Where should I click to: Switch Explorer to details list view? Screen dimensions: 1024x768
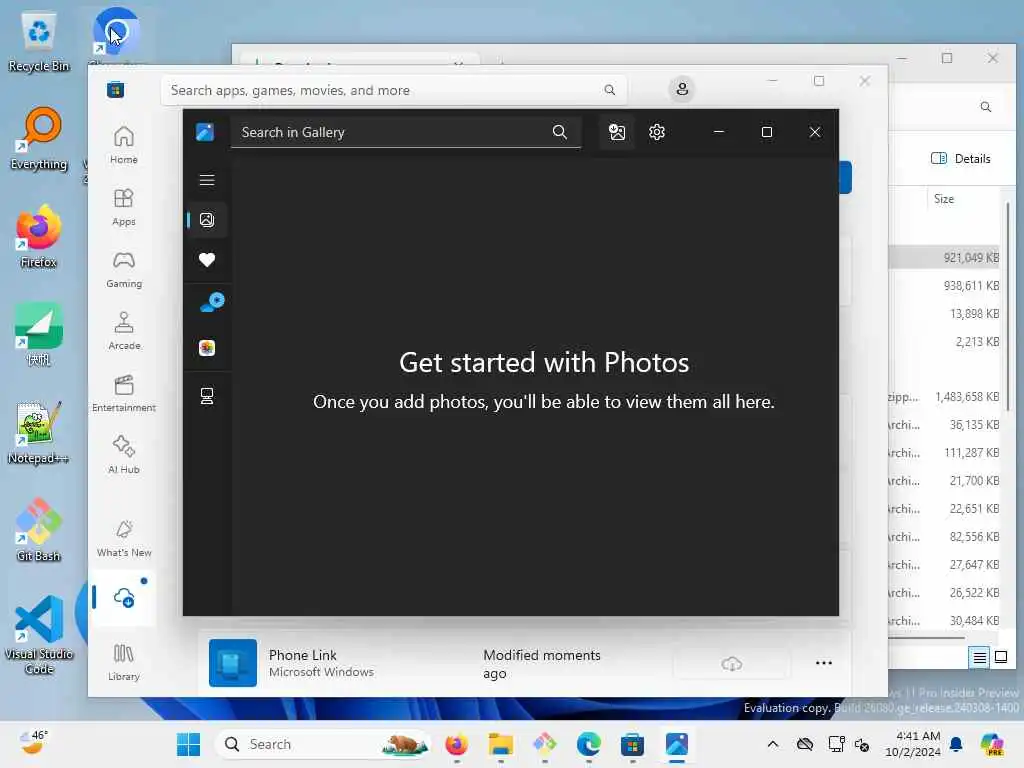pos(979,657)
